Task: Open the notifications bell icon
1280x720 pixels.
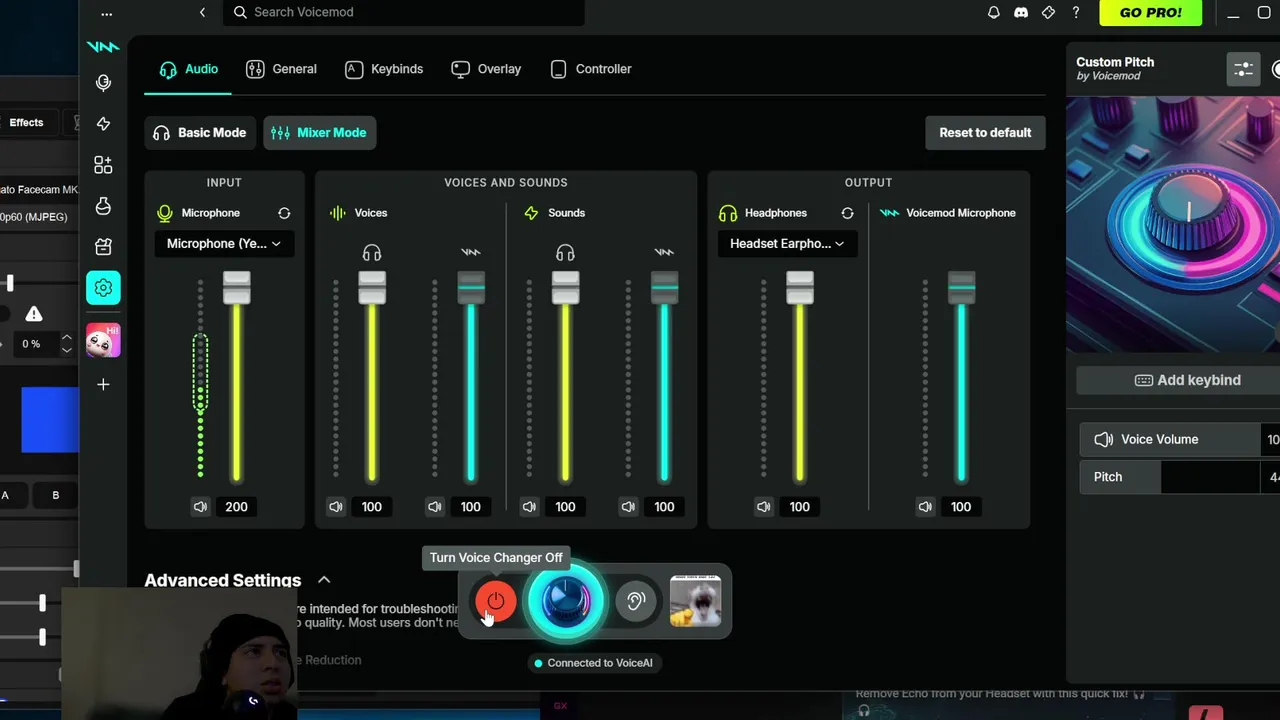Action: click(x=993, y=12)
